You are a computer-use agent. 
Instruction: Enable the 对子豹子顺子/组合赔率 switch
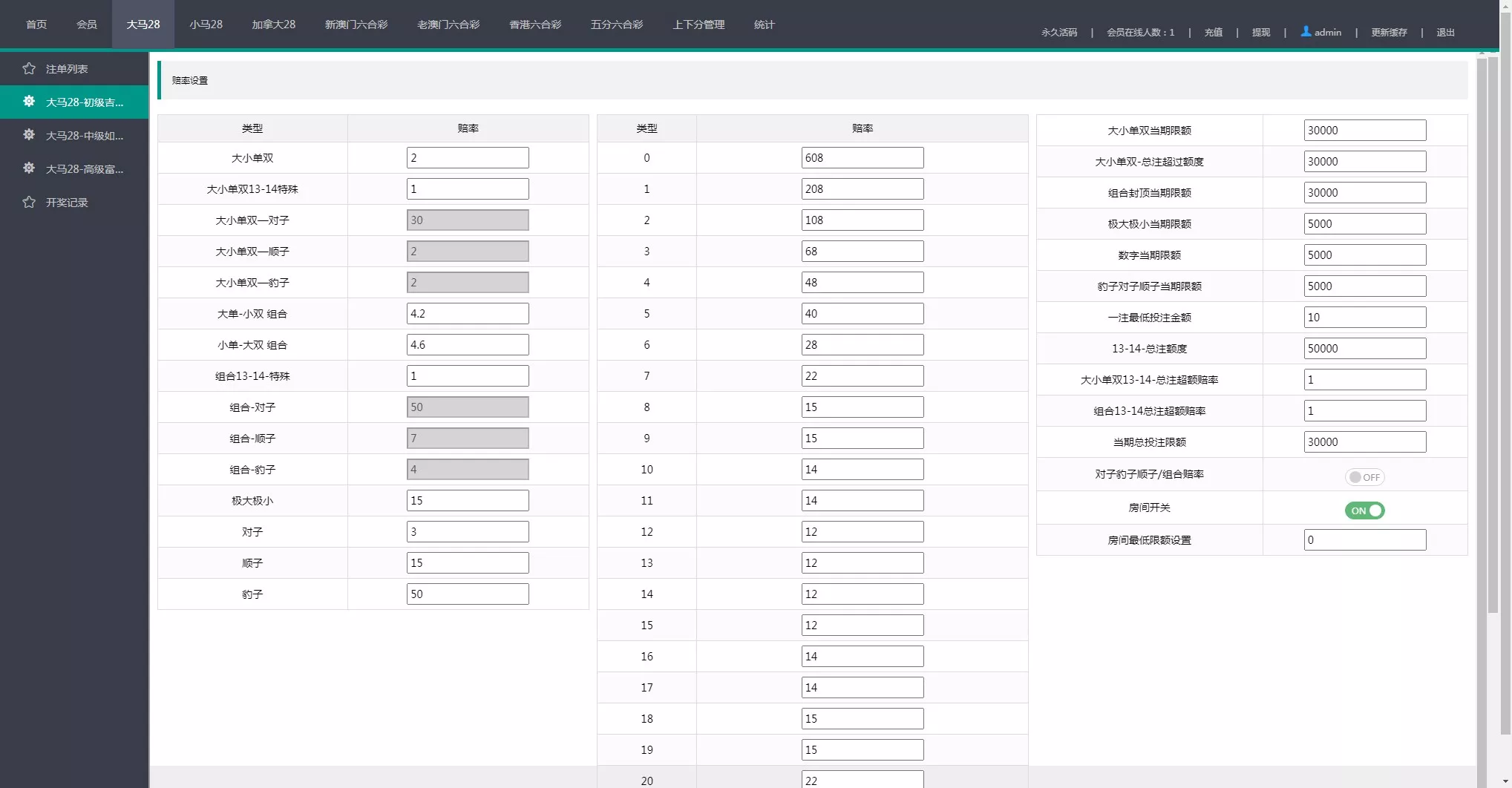[x=1364, y=477]
